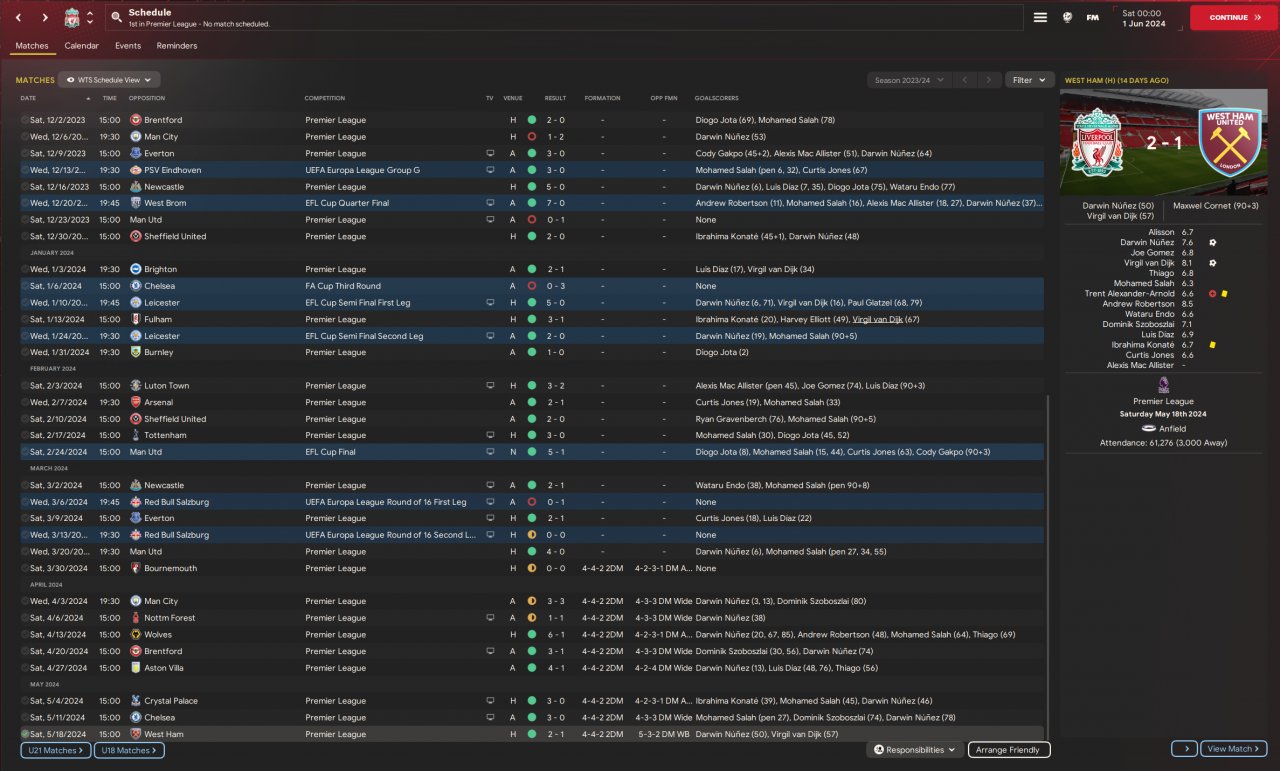Click the Aston Villa club badge
Screen dimensions: 1280x771
coord(135,668)
